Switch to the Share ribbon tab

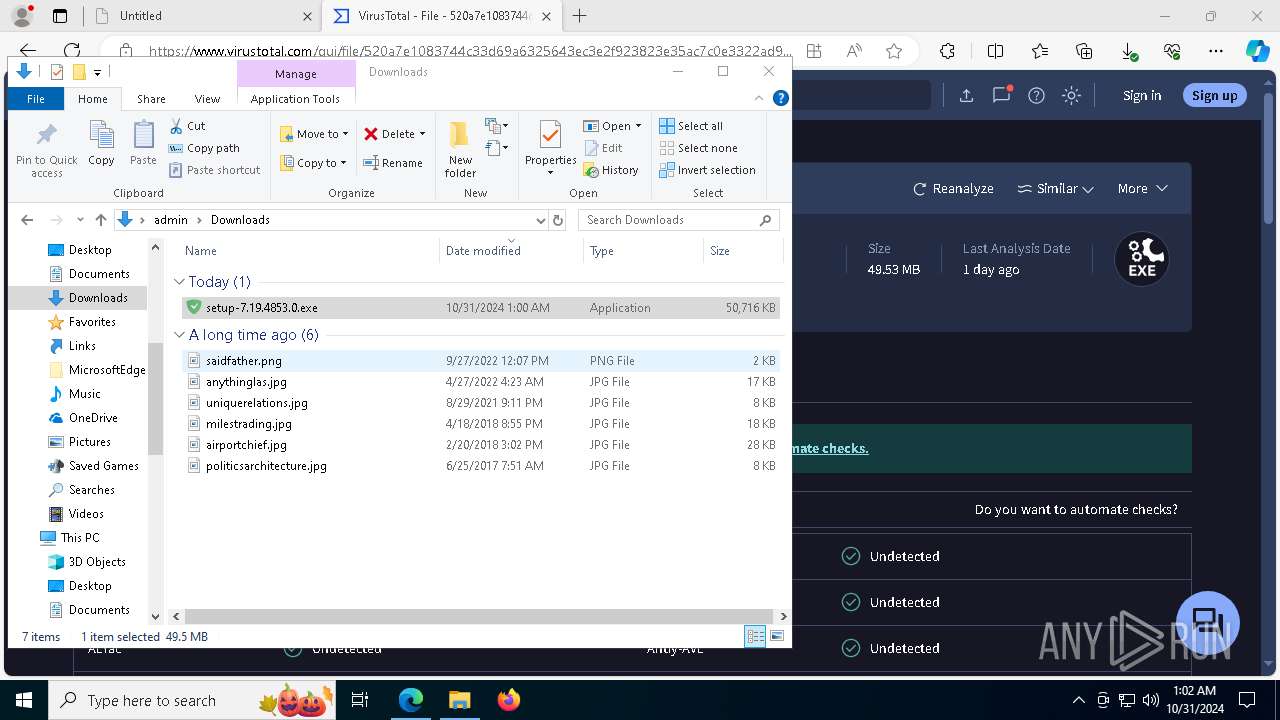click(151, 99)
